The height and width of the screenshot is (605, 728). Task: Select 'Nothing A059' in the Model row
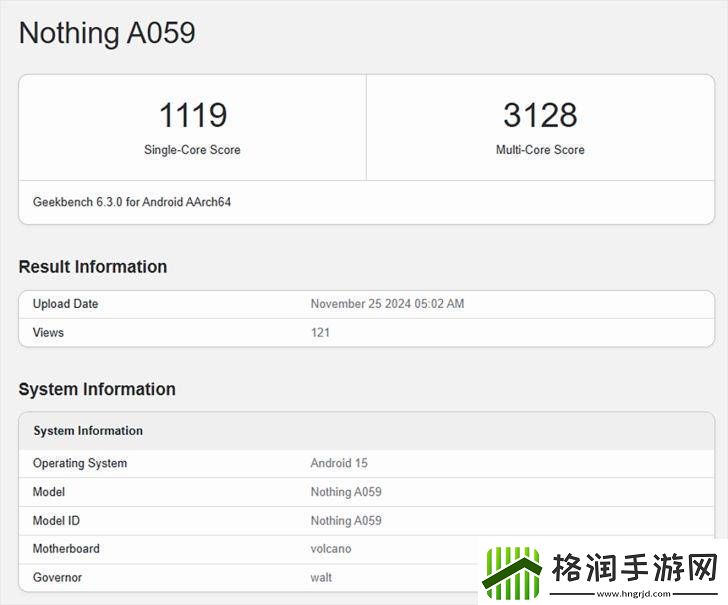pyautogui.click(x=346, y=492)
